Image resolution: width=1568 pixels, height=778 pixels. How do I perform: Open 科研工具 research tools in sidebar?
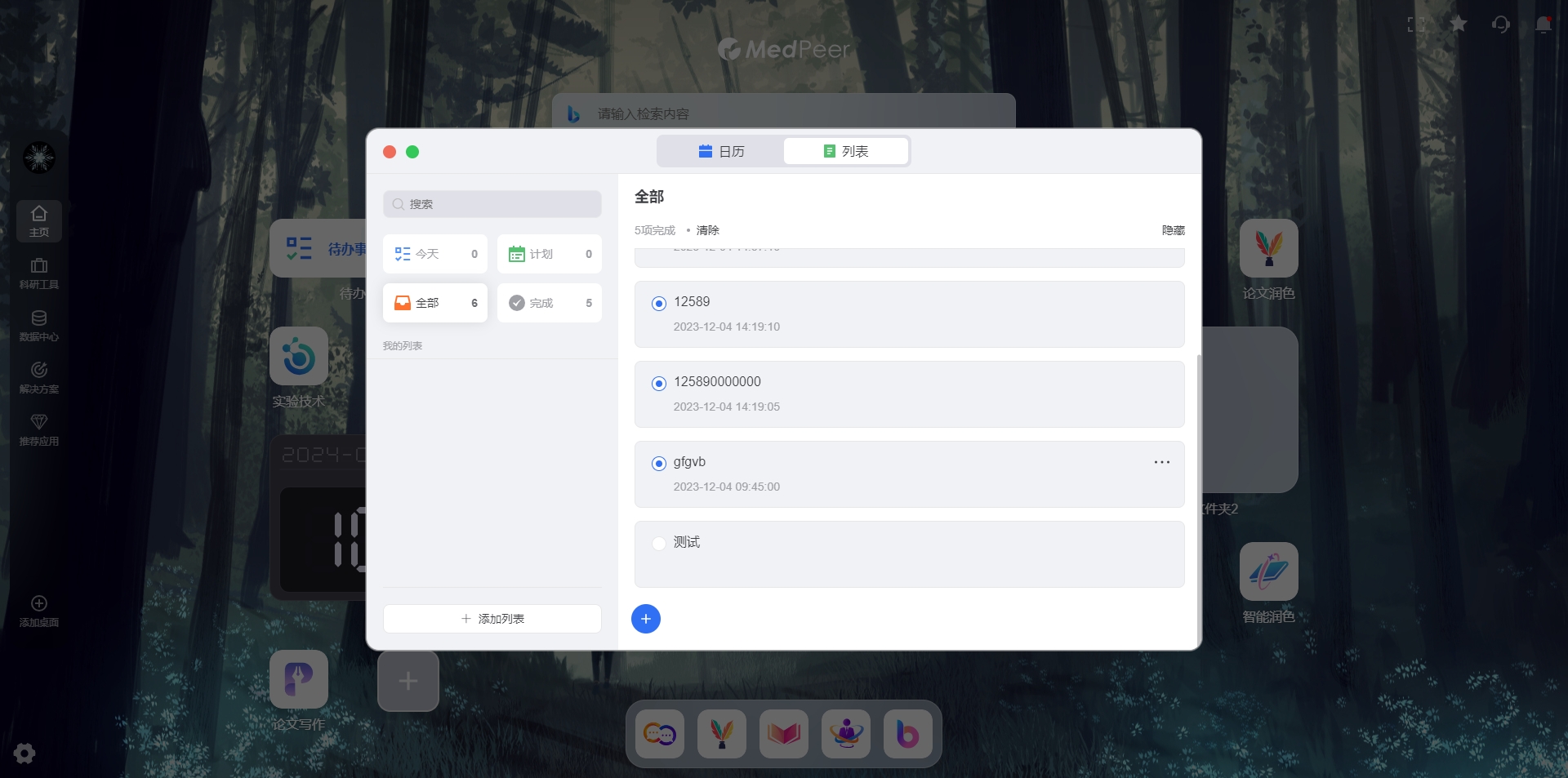point(39,273)
